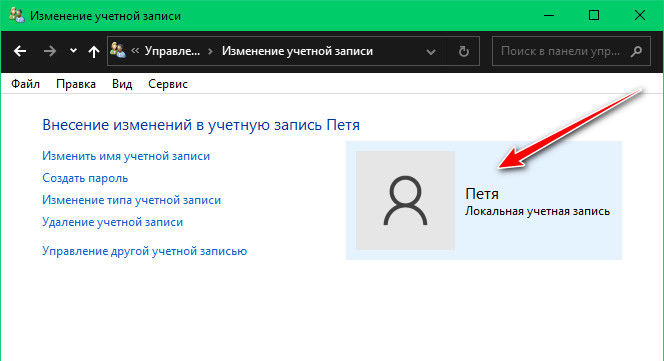
Task: Open the recent locations dropdown arrow
Action: [x=73, y=51]
